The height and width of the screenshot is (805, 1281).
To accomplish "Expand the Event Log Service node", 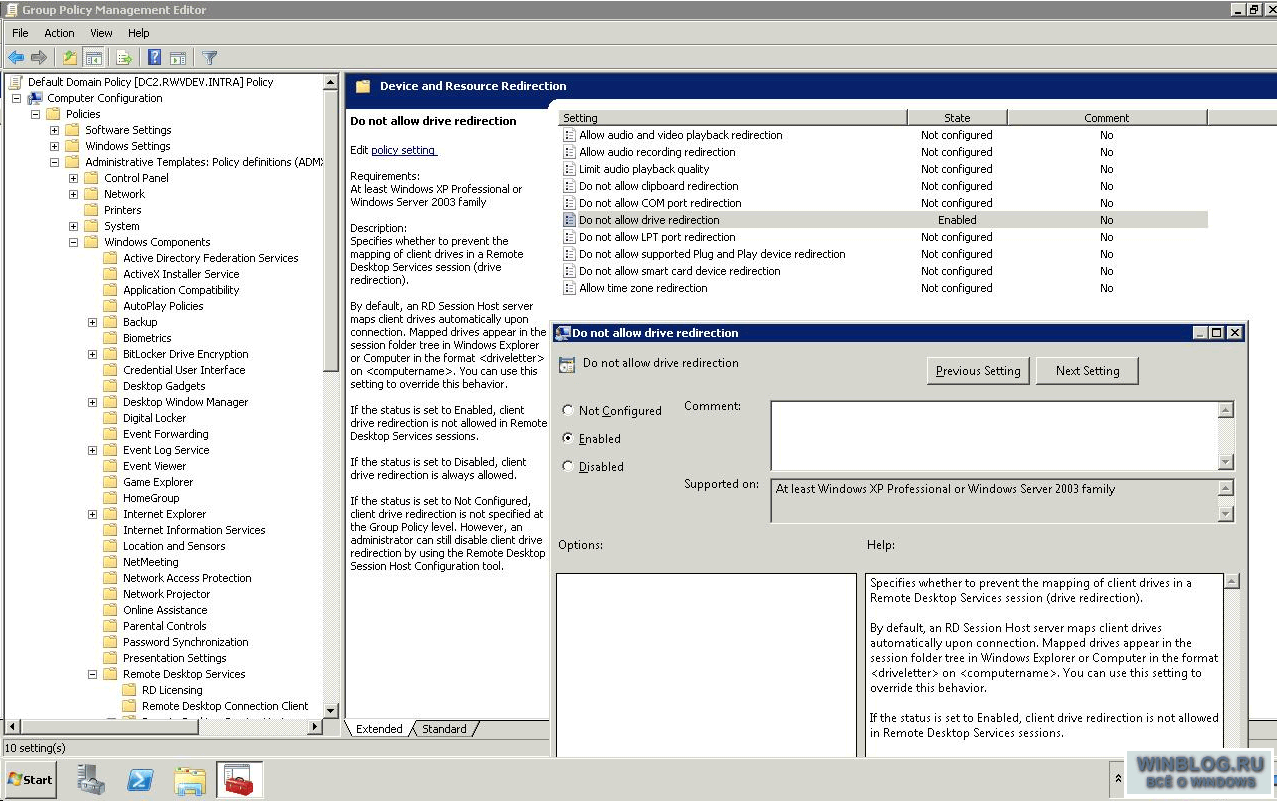I will coord(92,450).
